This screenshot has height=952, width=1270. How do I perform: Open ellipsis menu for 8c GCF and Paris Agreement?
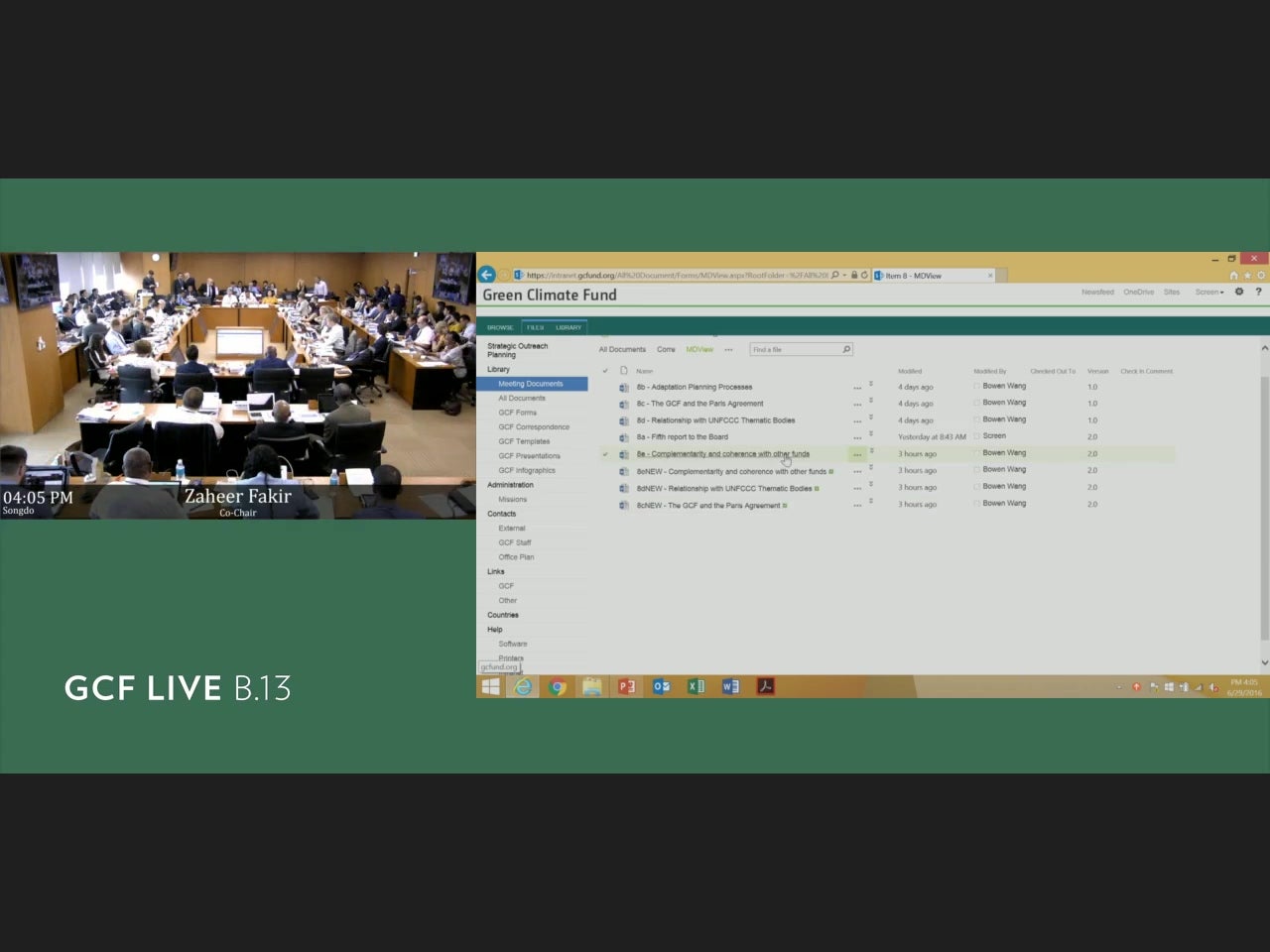(857, 405)
